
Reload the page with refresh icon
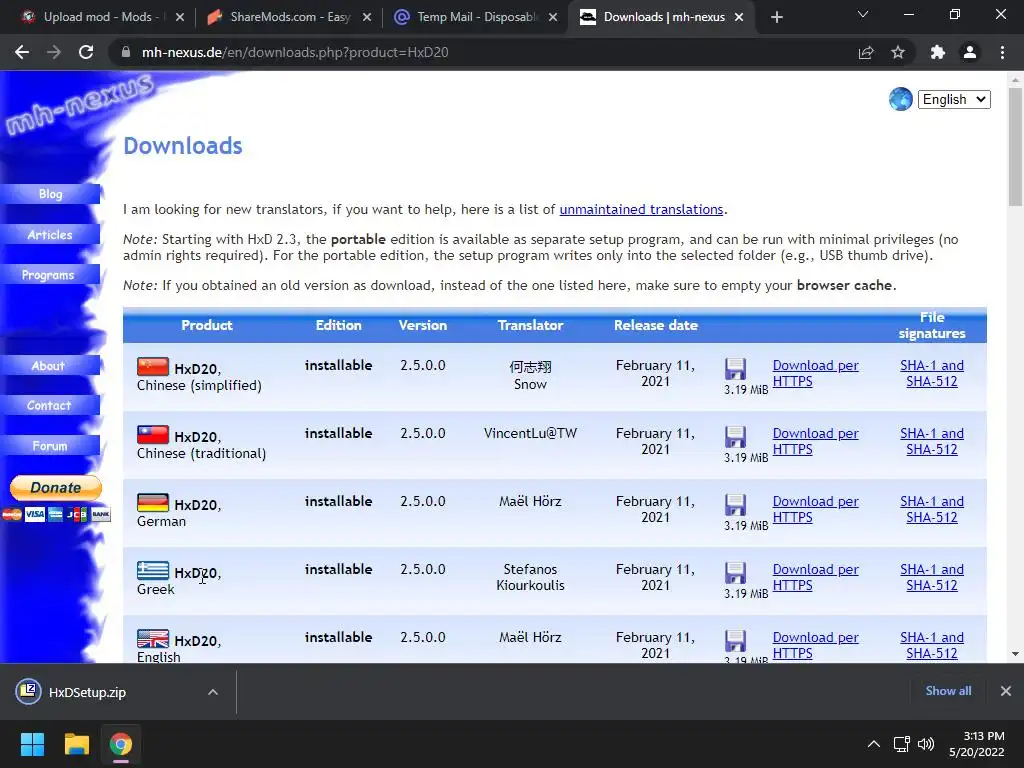86,52
